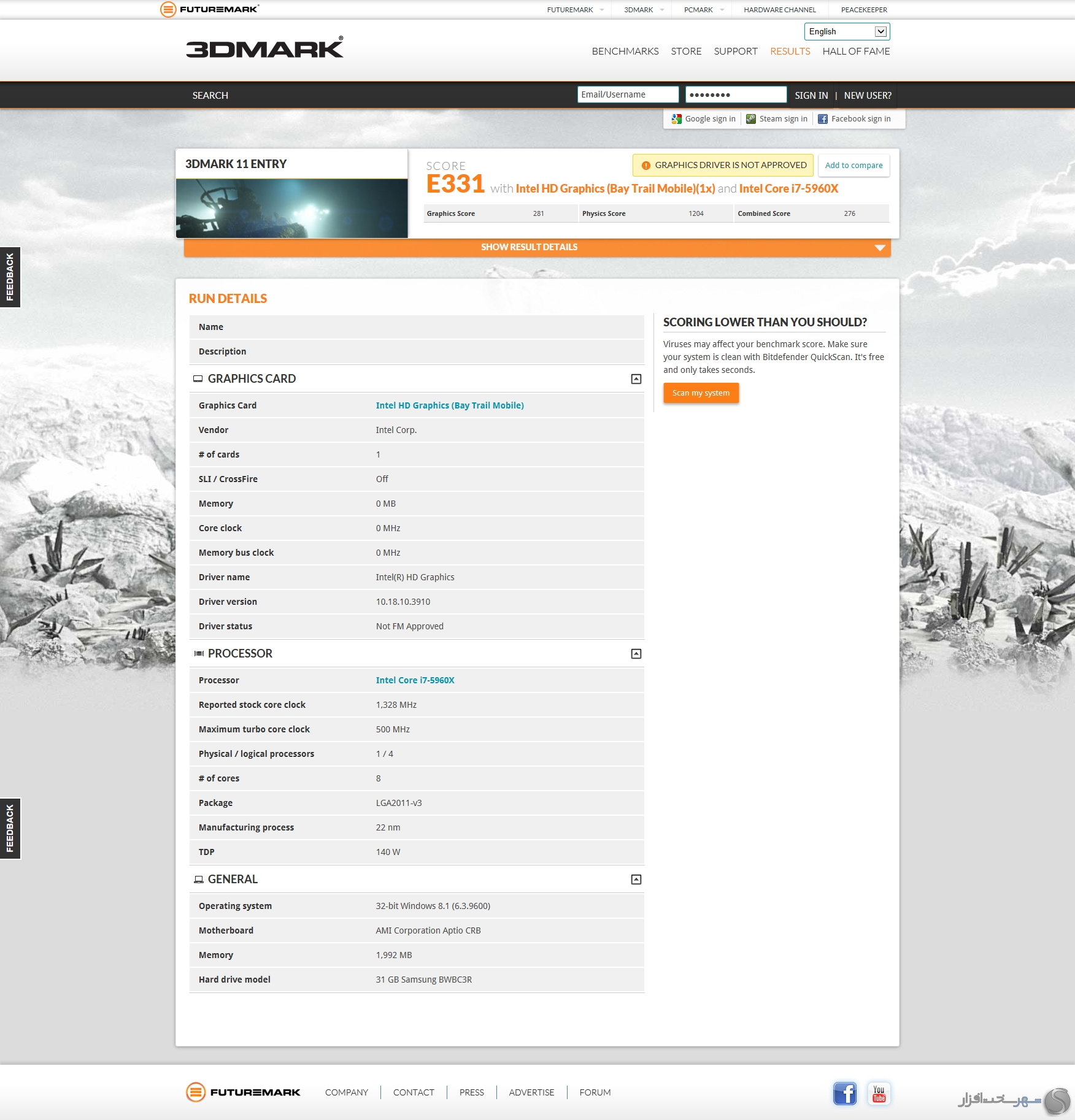
Task: Collapse the GENERAL section
Action: tap(636, 880)
